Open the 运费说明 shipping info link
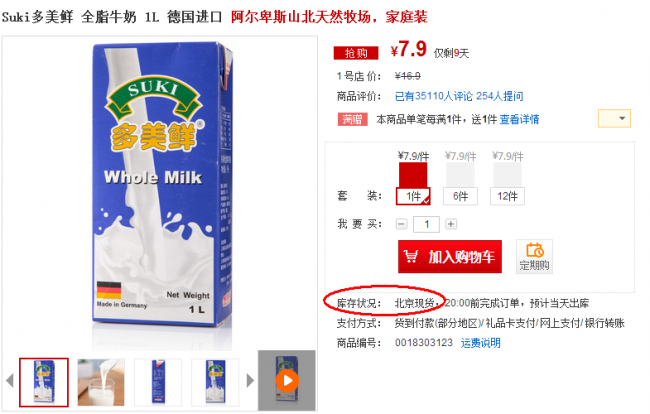Screen dimensions: 650x414 coord(480,343)
